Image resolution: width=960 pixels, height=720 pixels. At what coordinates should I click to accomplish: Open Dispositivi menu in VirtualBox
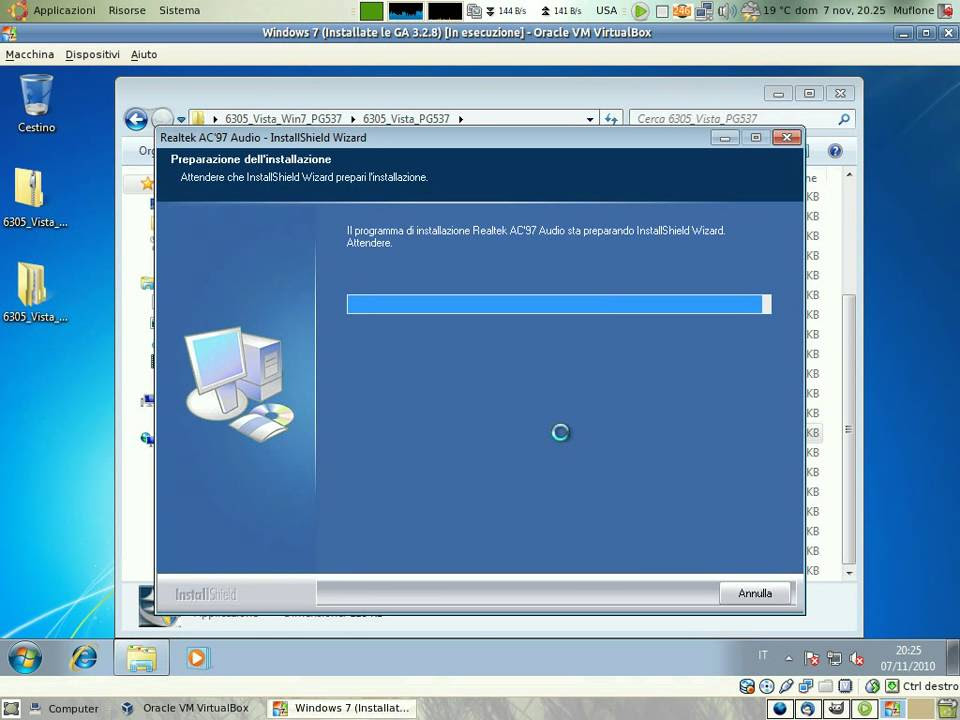(x=92, y=54)
